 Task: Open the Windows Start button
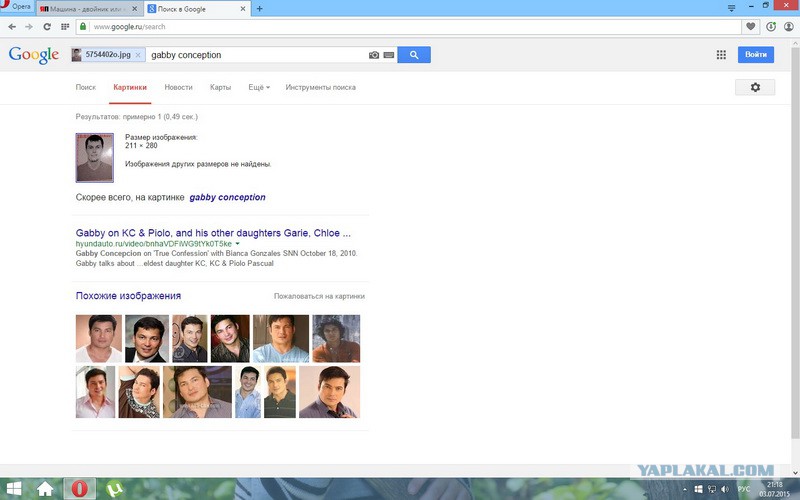(14, 489)
